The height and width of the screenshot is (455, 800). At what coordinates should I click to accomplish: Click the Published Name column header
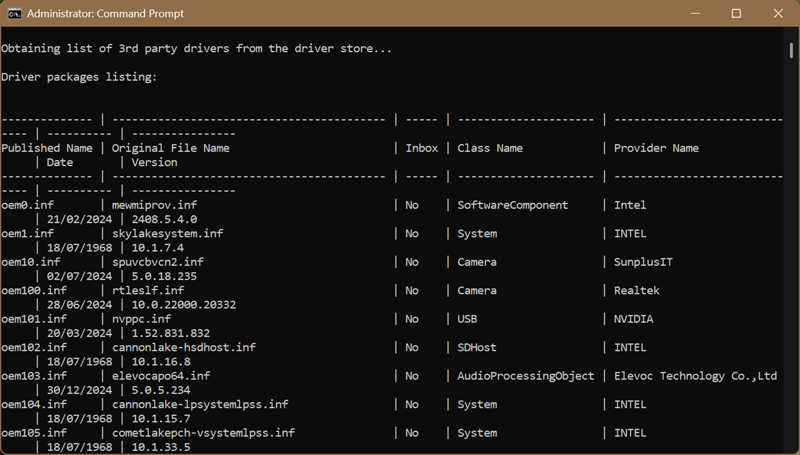click(47, 148)
